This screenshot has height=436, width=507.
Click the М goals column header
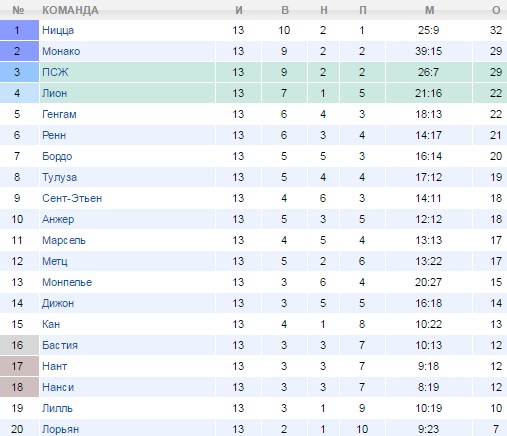tap(429, 10)
